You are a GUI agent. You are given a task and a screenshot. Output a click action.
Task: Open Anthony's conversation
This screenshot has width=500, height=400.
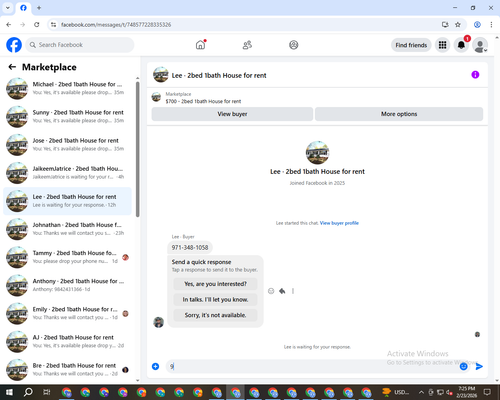(x=67, y=285)
